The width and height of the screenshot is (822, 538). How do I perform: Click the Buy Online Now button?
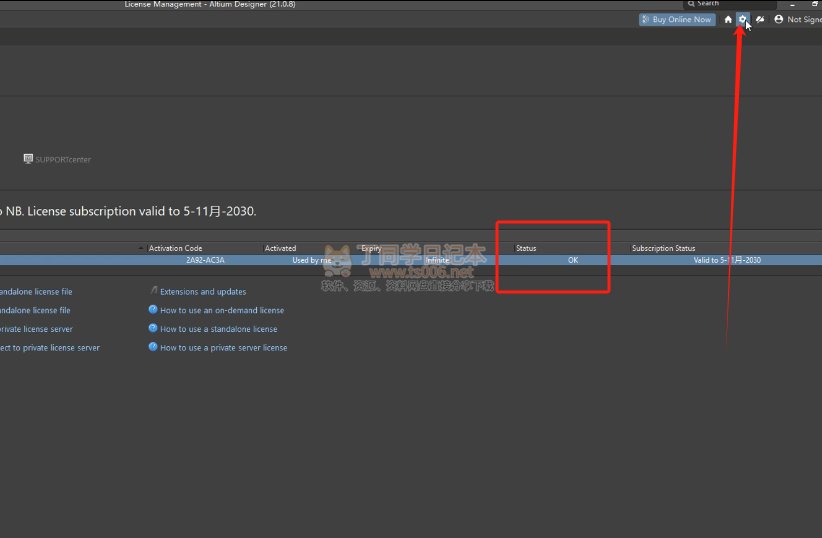(677, 19)
